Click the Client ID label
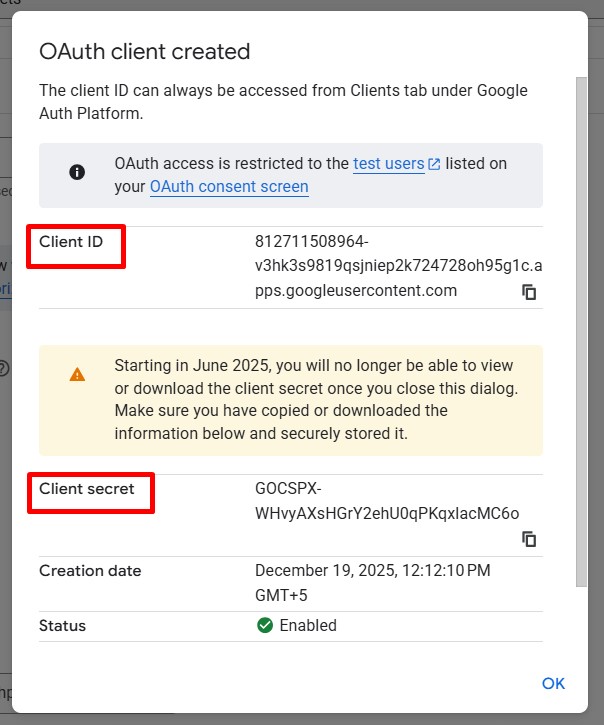604x725 pixels. 71,242
